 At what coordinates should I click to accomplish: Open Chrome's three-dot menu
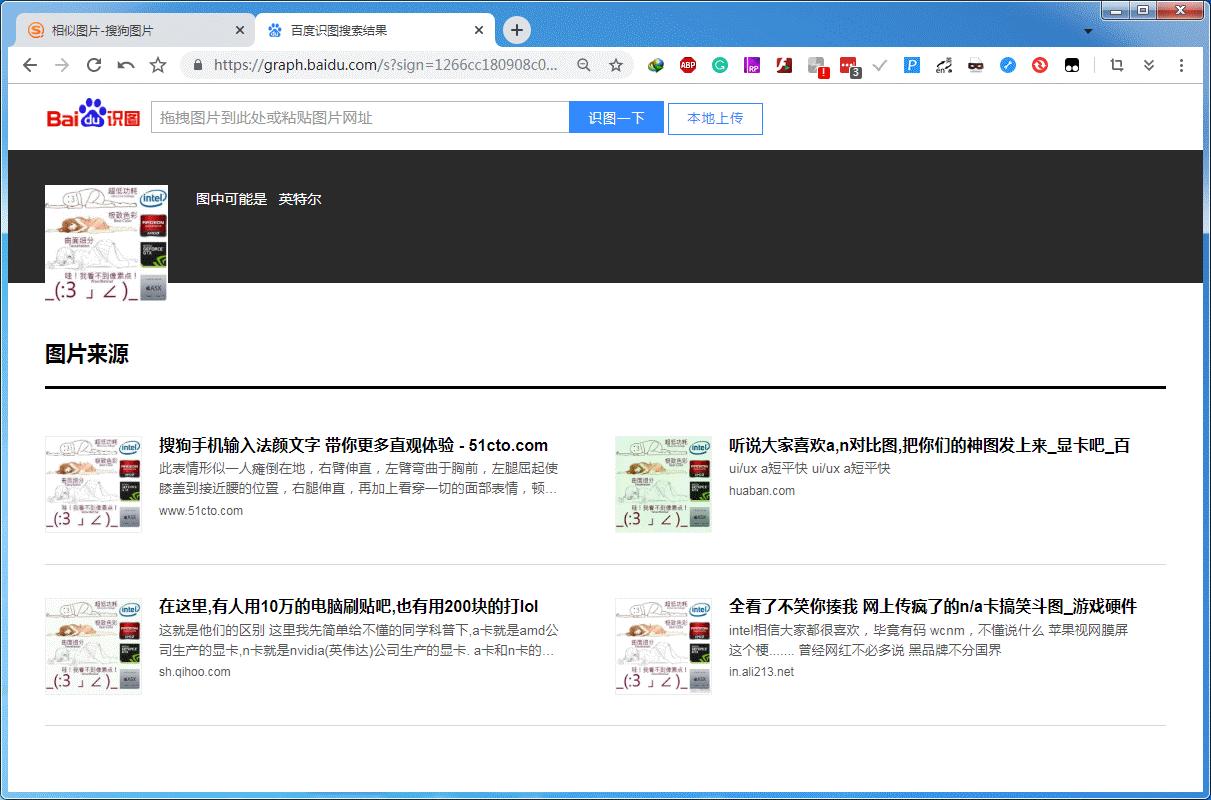pos(1183,64)
